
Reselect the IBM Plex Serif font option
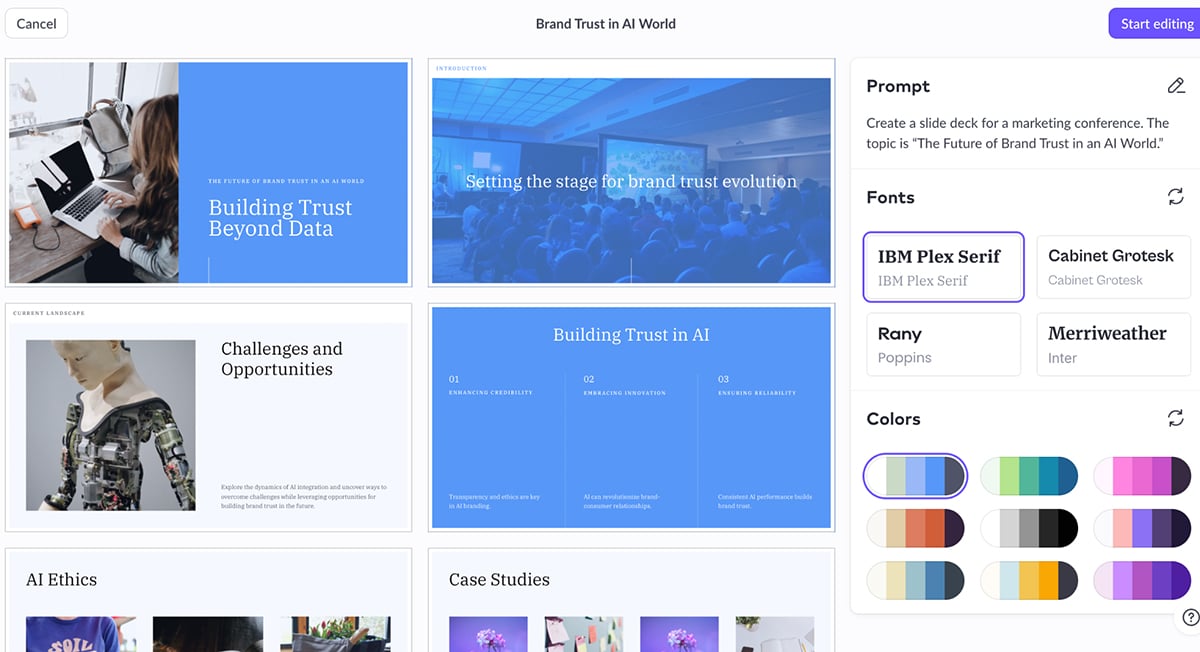(943, 266)
